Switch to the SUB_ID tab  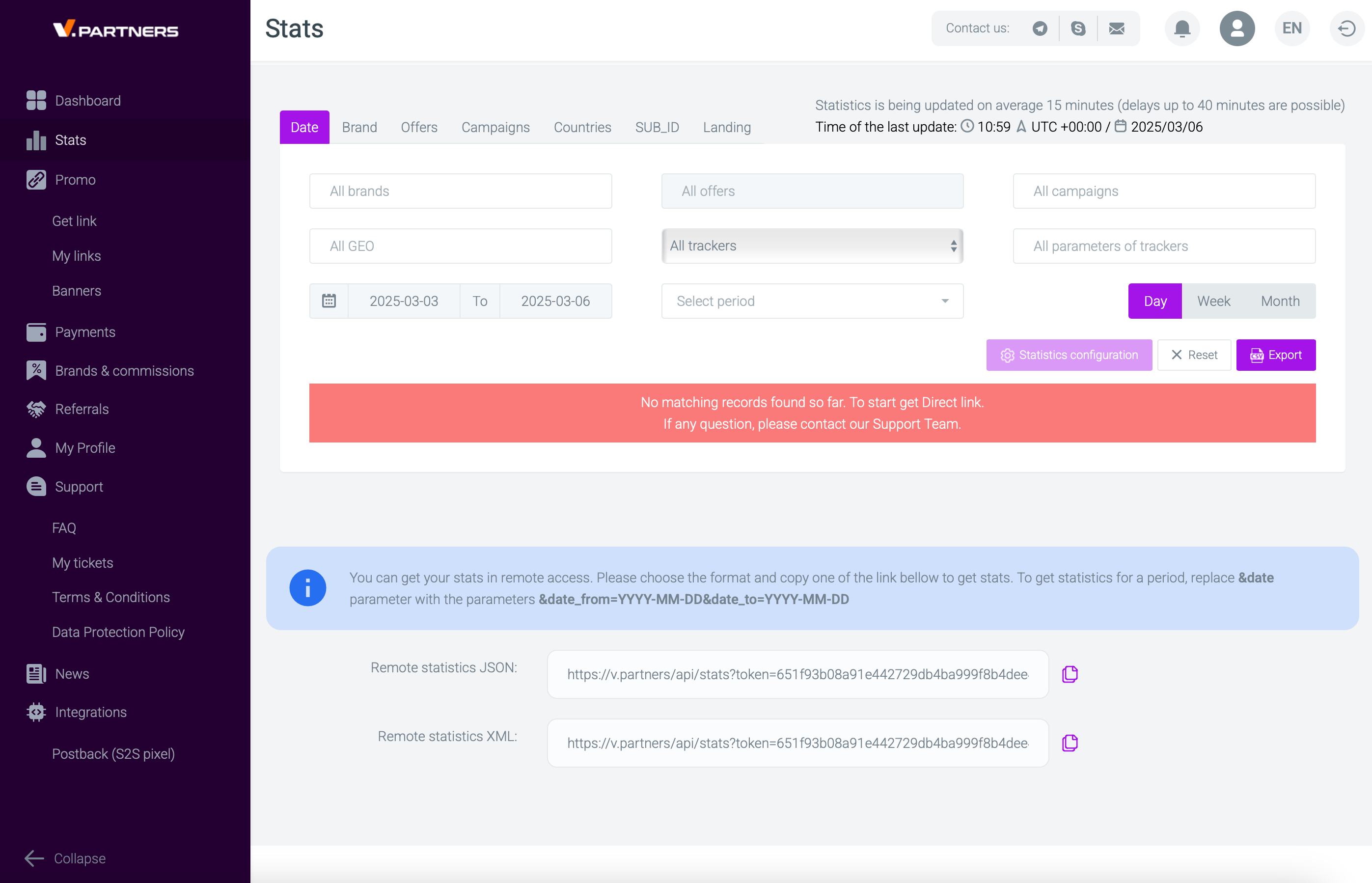click(657, 127)
